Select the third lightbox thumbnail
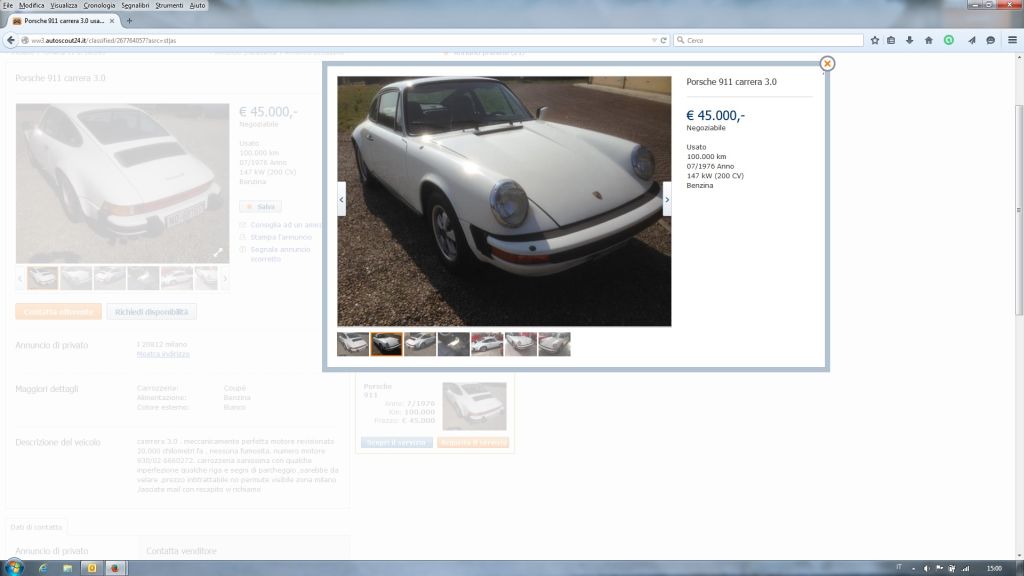This screenshot has height=576, width=1024. tap(420, 344)
